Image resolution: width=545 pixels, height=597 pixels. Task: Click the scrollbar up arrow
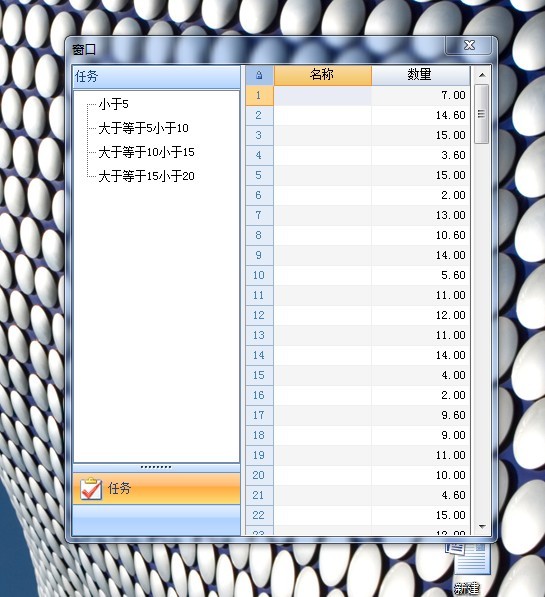coord(482,75)
